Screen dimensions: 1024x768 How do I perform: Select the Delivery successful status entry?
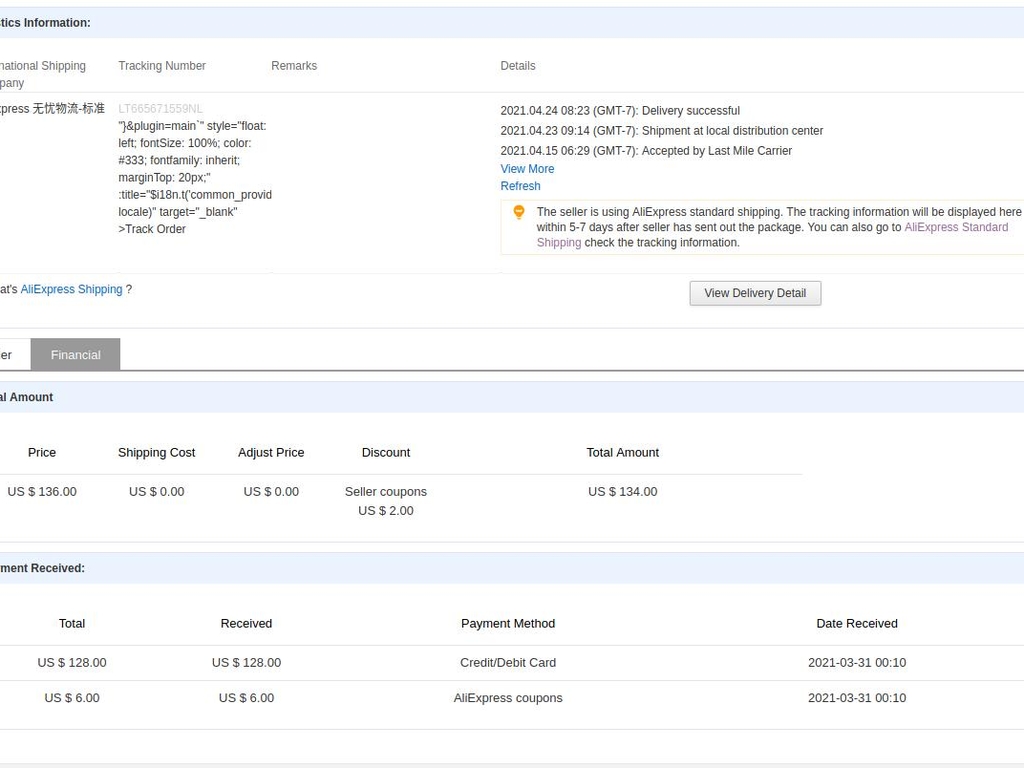click(620, 111)
